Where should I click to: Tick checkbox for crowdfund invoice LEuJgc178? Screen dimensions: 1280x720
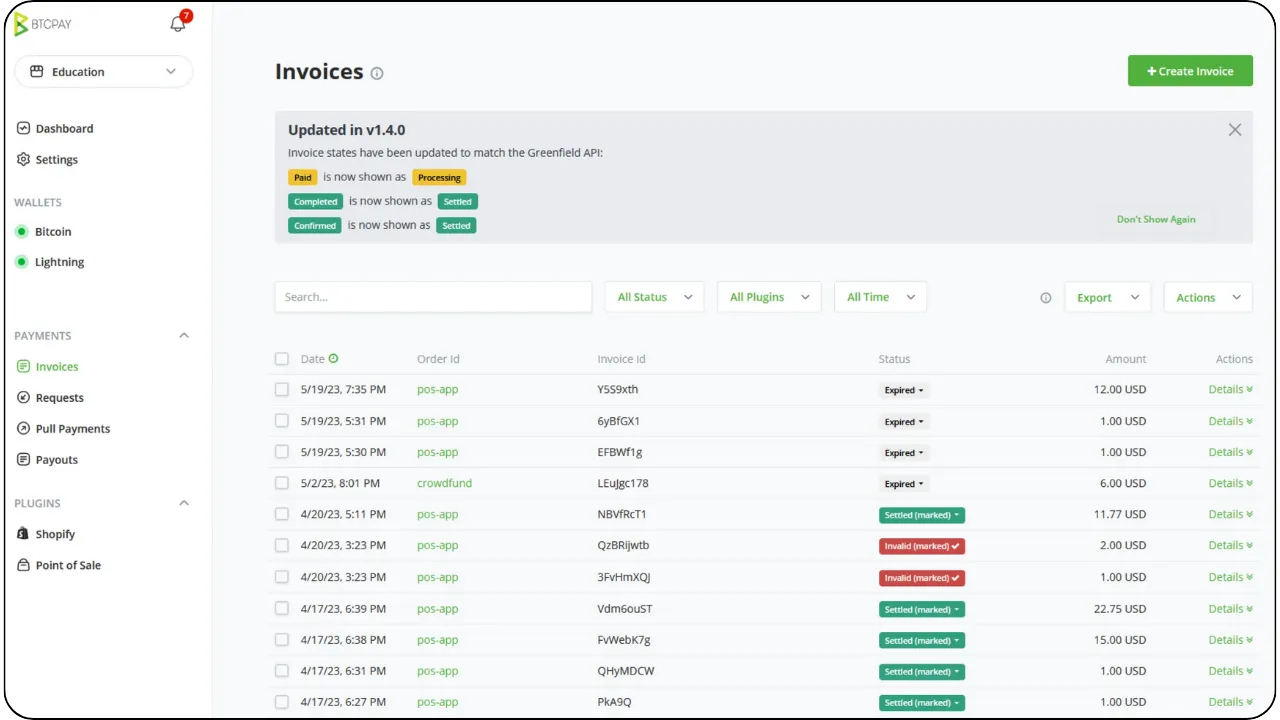coord(282,483)
